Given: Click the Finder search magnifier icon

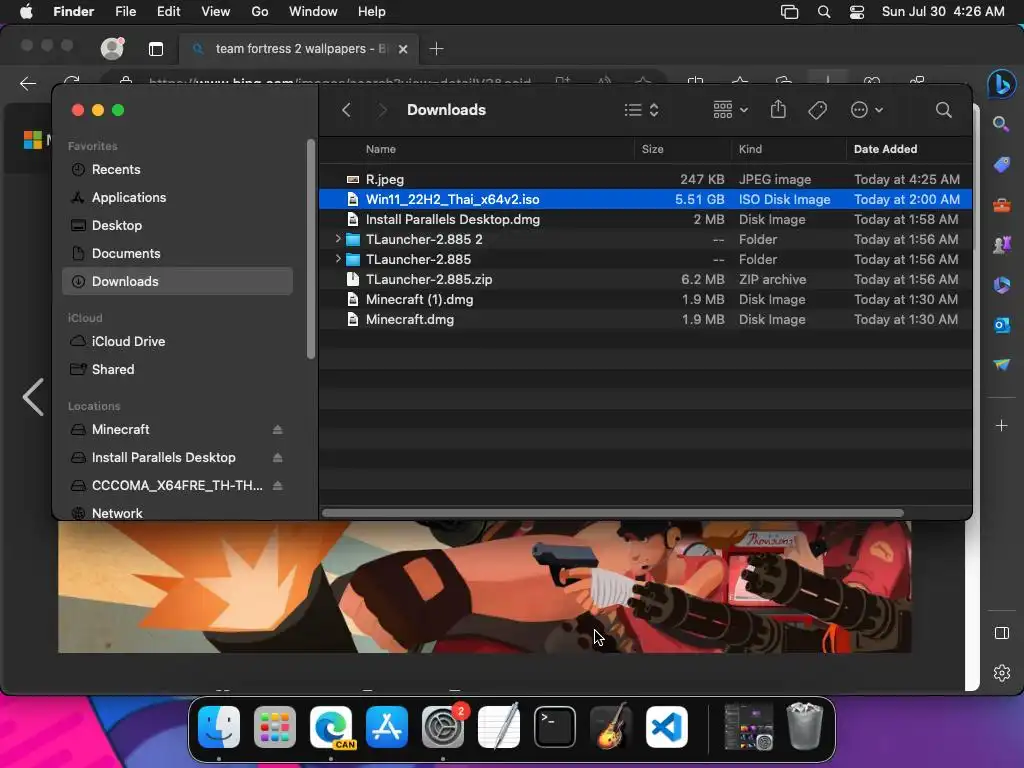Looking at the screenshot, I should (943, 110).
